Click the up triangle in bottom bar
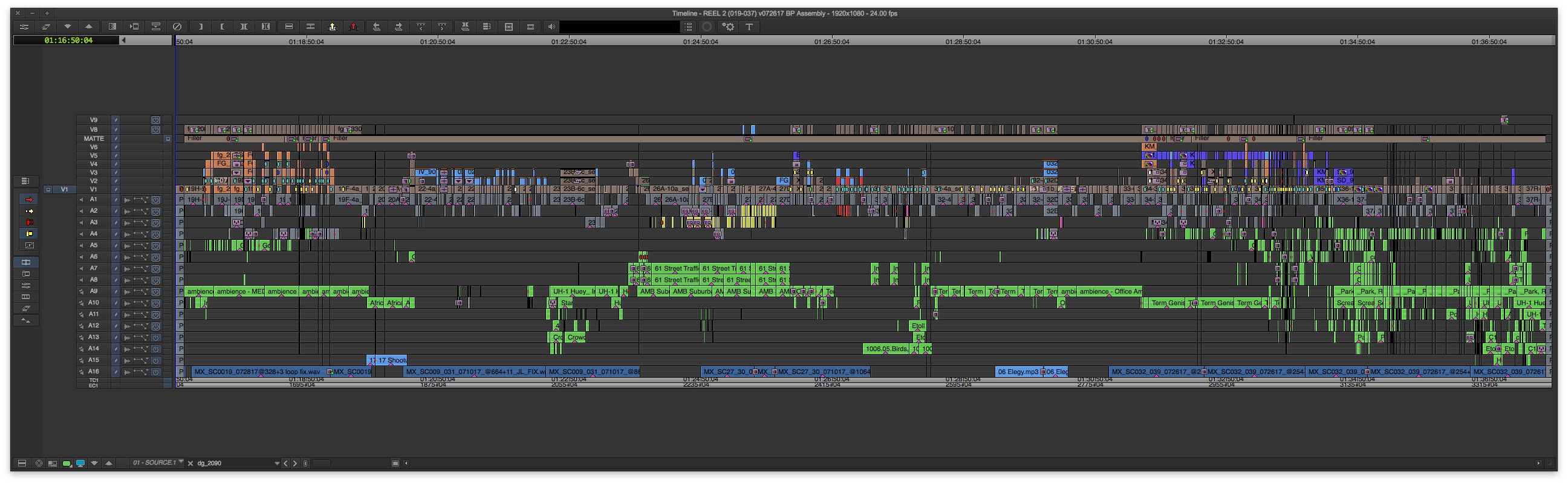Viewport: 1568px width, 484px height. click(109, 463)
